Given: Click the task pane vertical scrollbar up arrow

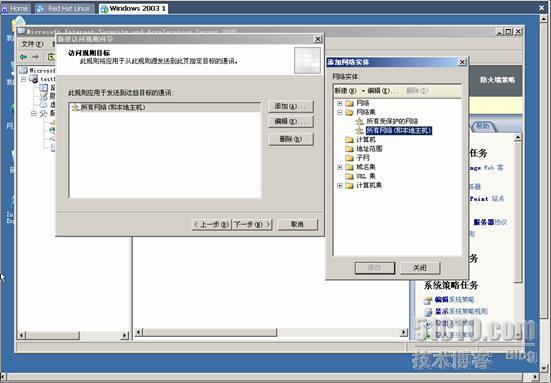Looking at the screenshot, I should tap(517, 138).
